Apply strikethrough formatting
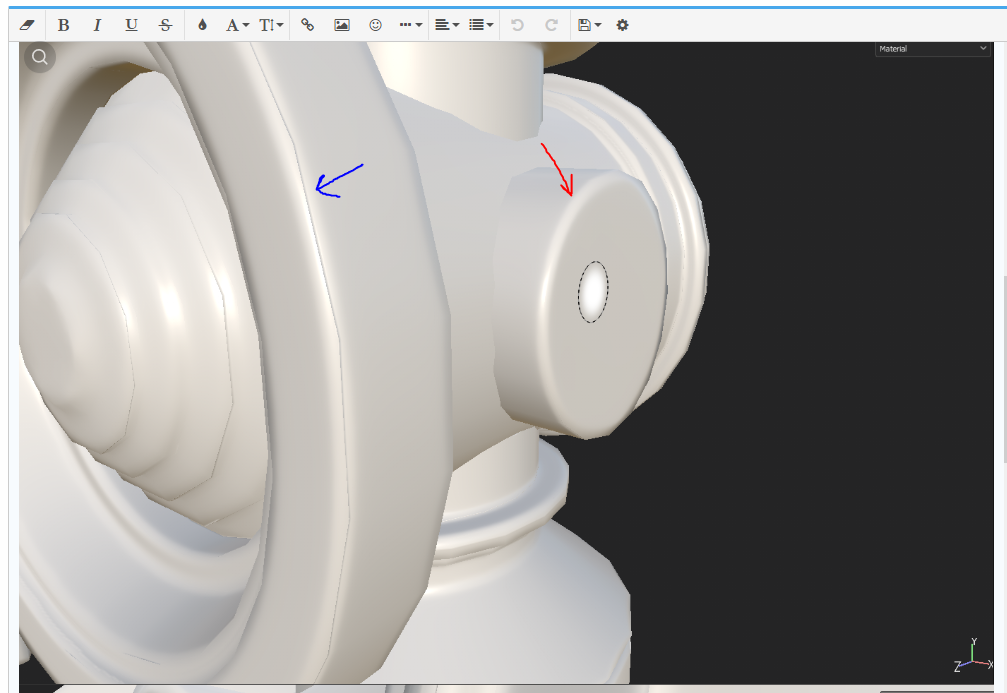 click(166, 25)
